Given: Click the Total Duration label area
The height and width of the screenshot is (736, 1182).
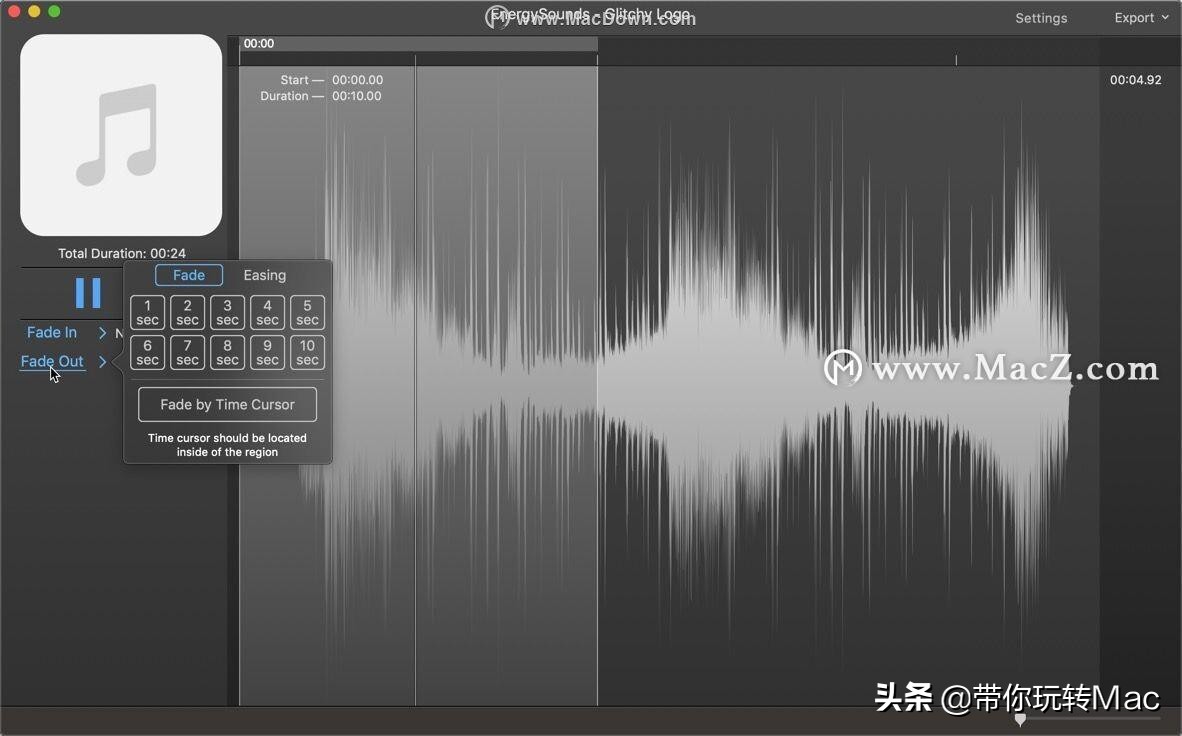Looking at the screenshot, I should click(x=120, y=253).
